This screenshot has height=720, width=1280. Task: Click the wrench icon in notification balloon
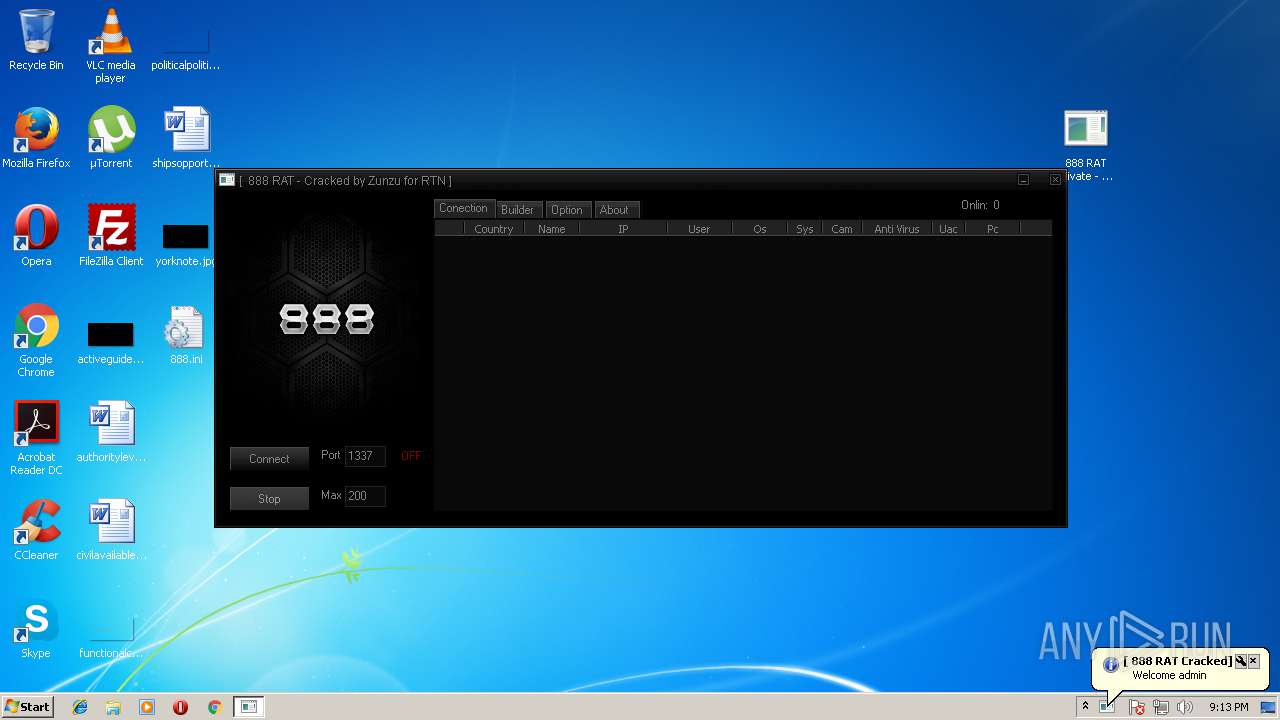(x=1240, y=661)
